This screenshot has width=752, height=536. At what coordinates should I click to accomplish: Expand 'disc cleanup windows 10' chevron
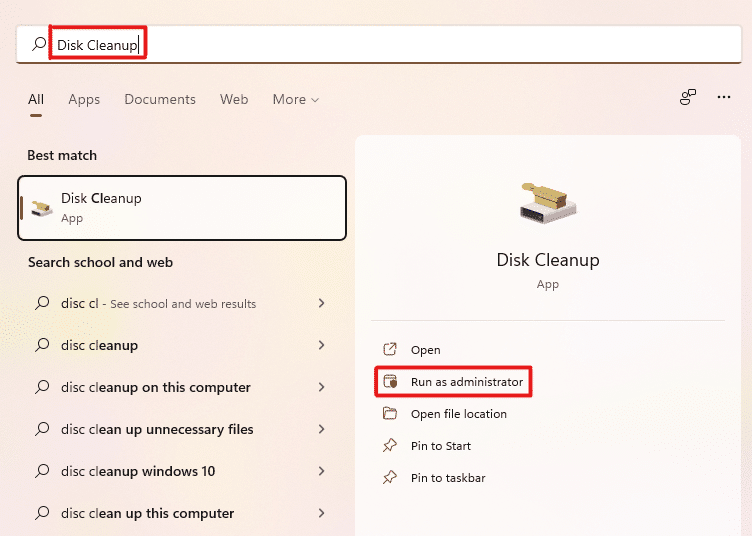[x=322, y=471]
